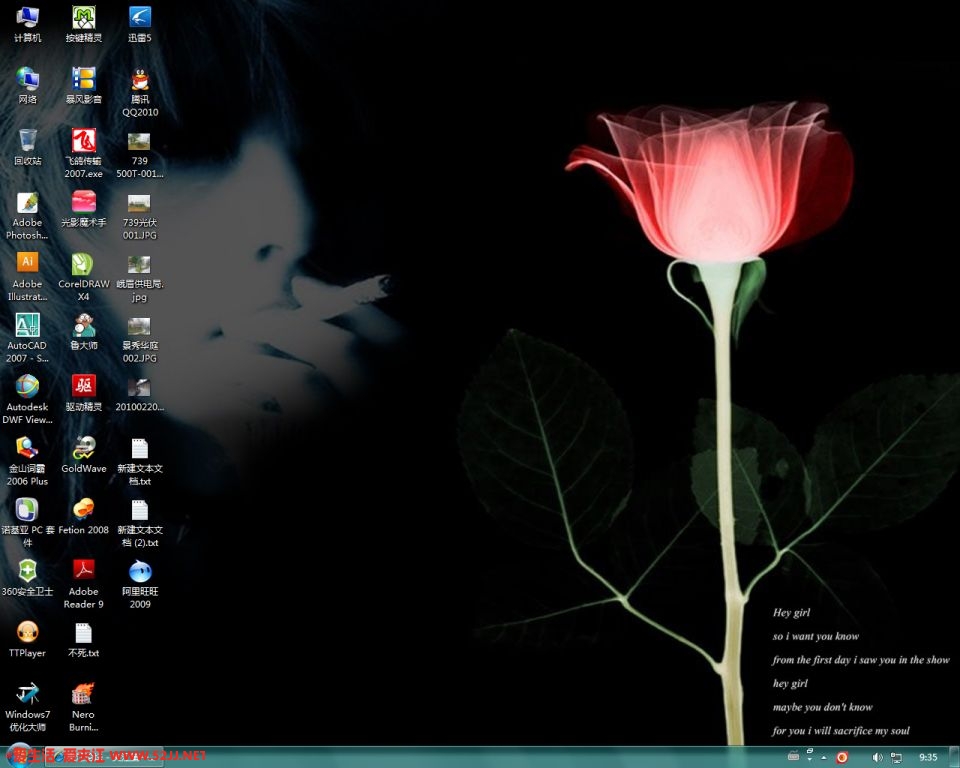Select the 739光伏001.JPG image thumbnail
The width and height of the screenshot is (960, 768).
pyautogui.click(x=139, y=204)
